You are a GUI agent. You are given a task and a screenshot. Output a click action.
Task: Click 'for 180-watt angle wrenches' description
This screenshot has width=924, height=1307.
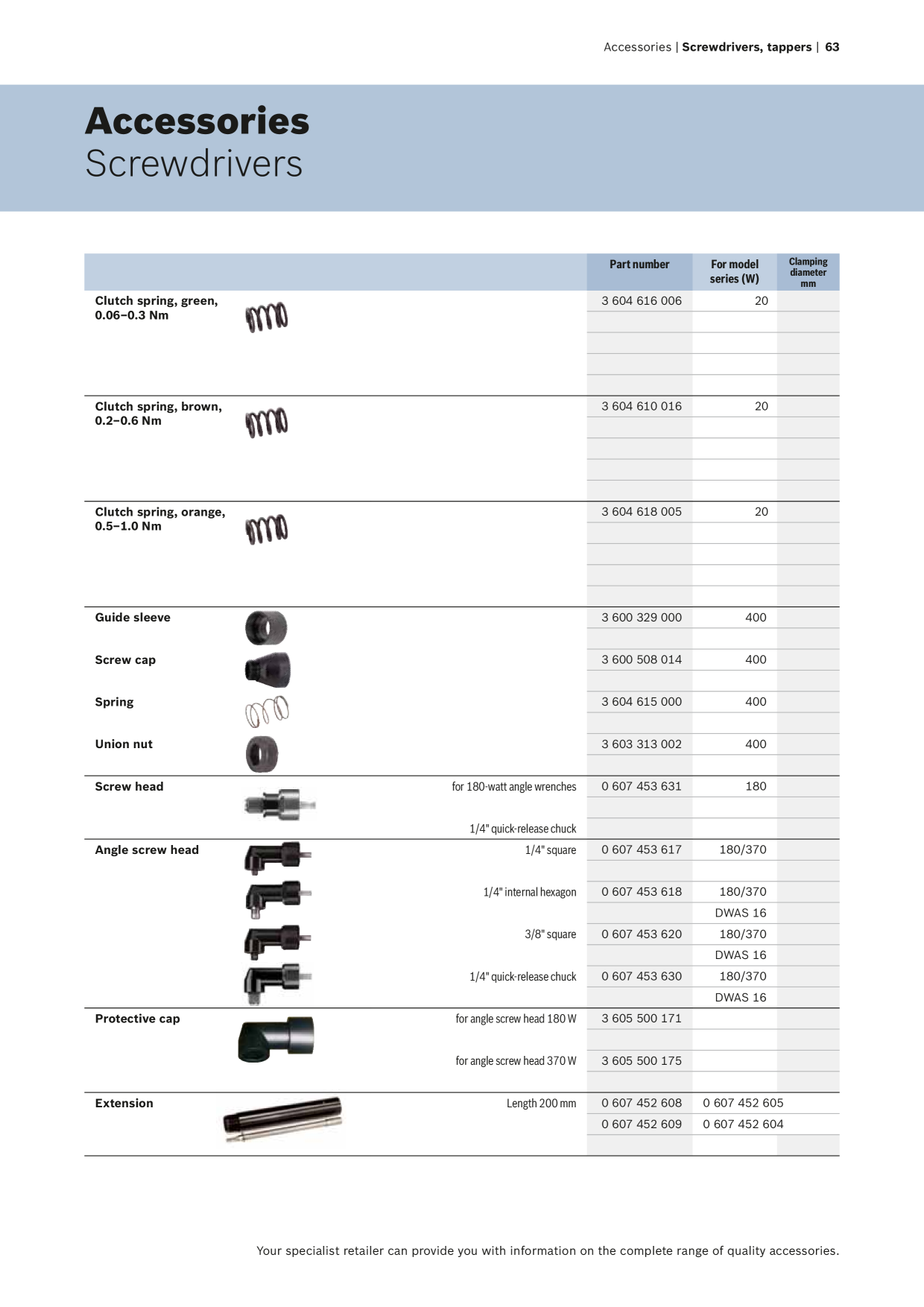514,787
